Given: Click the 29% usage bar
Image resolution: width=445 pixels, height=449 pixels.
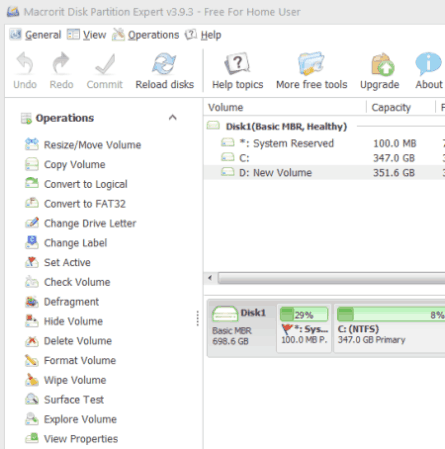Looking at the screenshot, I should pos(304,314).
